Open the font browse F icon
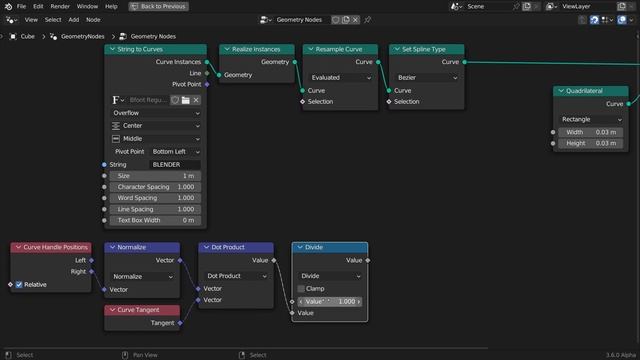Screen dimensions: 640x360 [118, 100]
